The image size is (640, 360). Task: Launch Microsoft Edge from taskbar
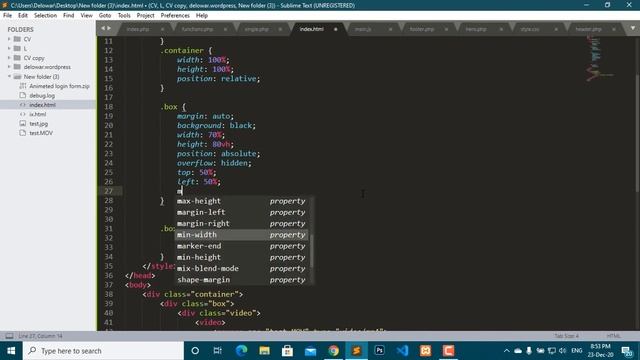241,351
